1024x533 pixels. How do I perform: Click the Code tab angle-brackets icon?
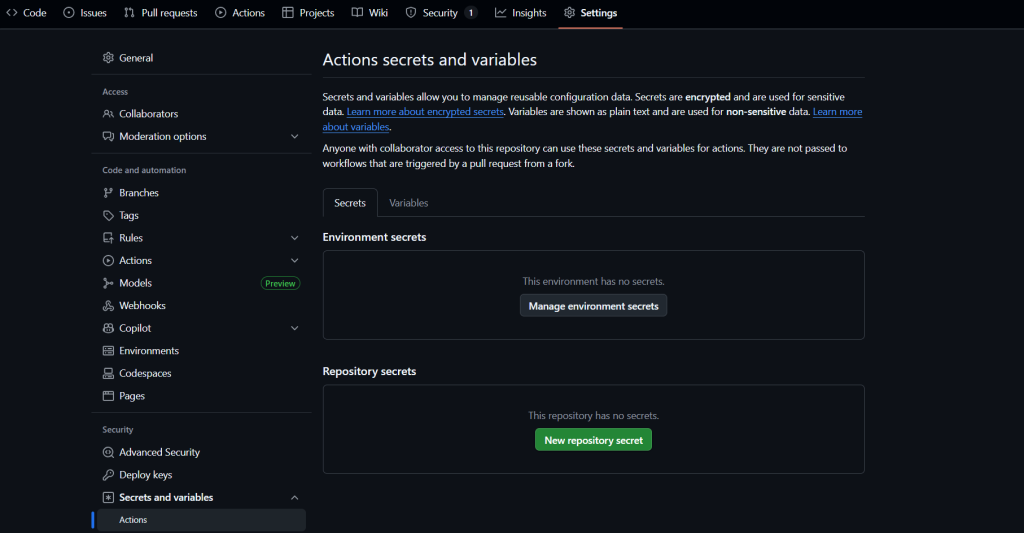click(12, 12)
